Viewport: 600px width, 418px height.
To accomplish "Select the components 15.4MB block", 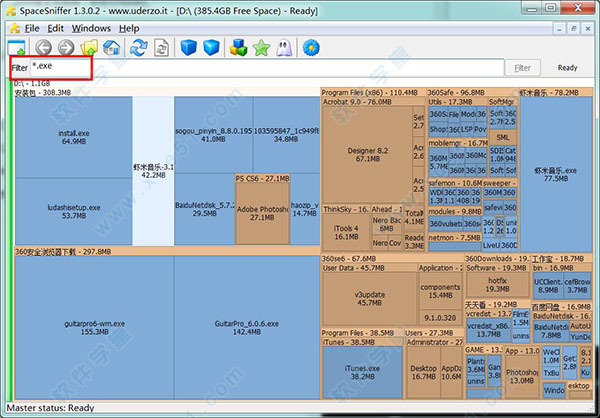I will pos(440,291).
